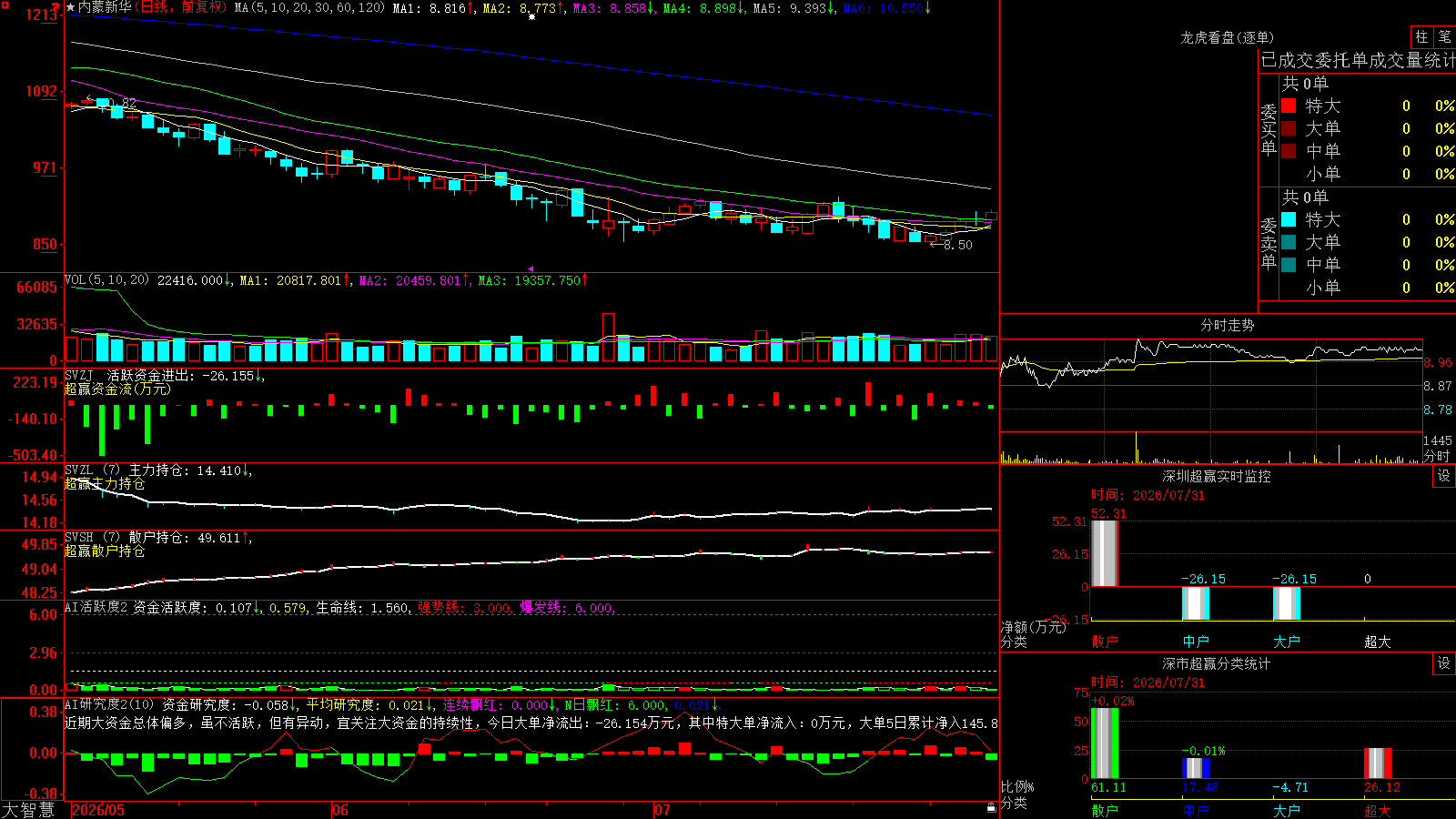The width and height of the screenshot is (1456, 819).
Task: Click the small red square at top-left corner
Action: pos(4,4)
